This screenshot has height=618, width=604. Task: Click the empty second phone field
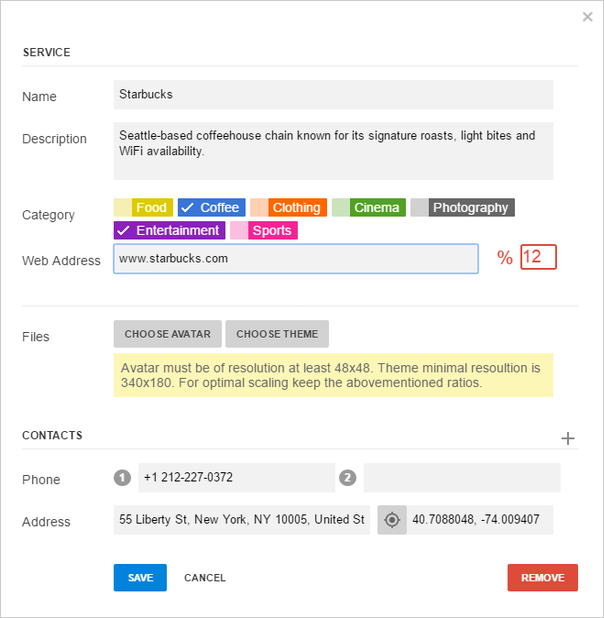point(462,478)
